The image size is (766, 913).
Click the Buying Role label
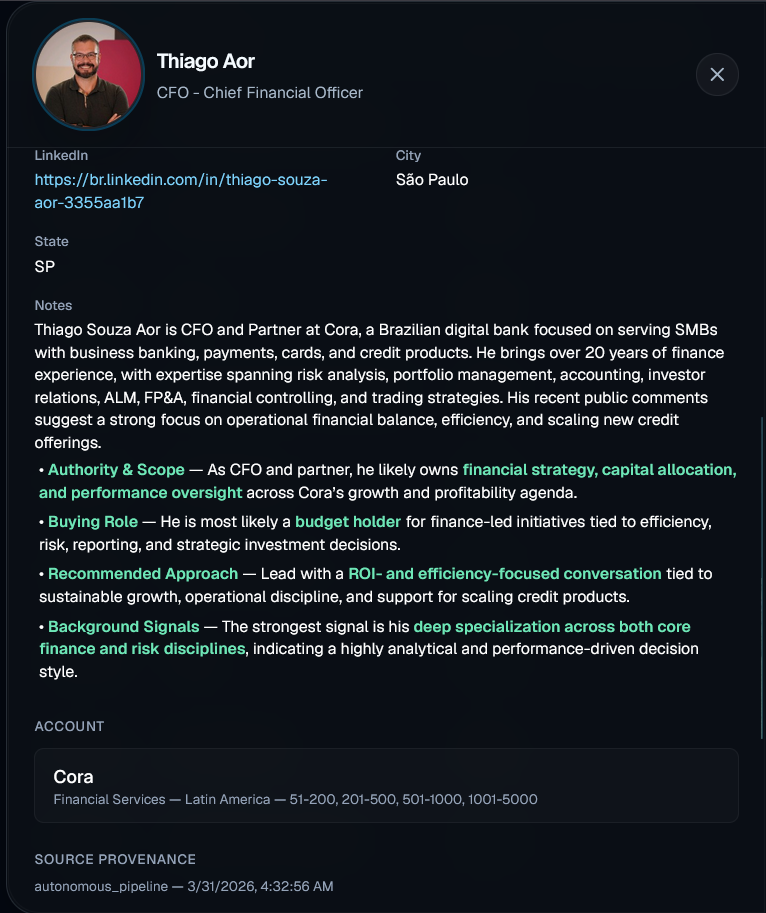[x=93, y=521]
